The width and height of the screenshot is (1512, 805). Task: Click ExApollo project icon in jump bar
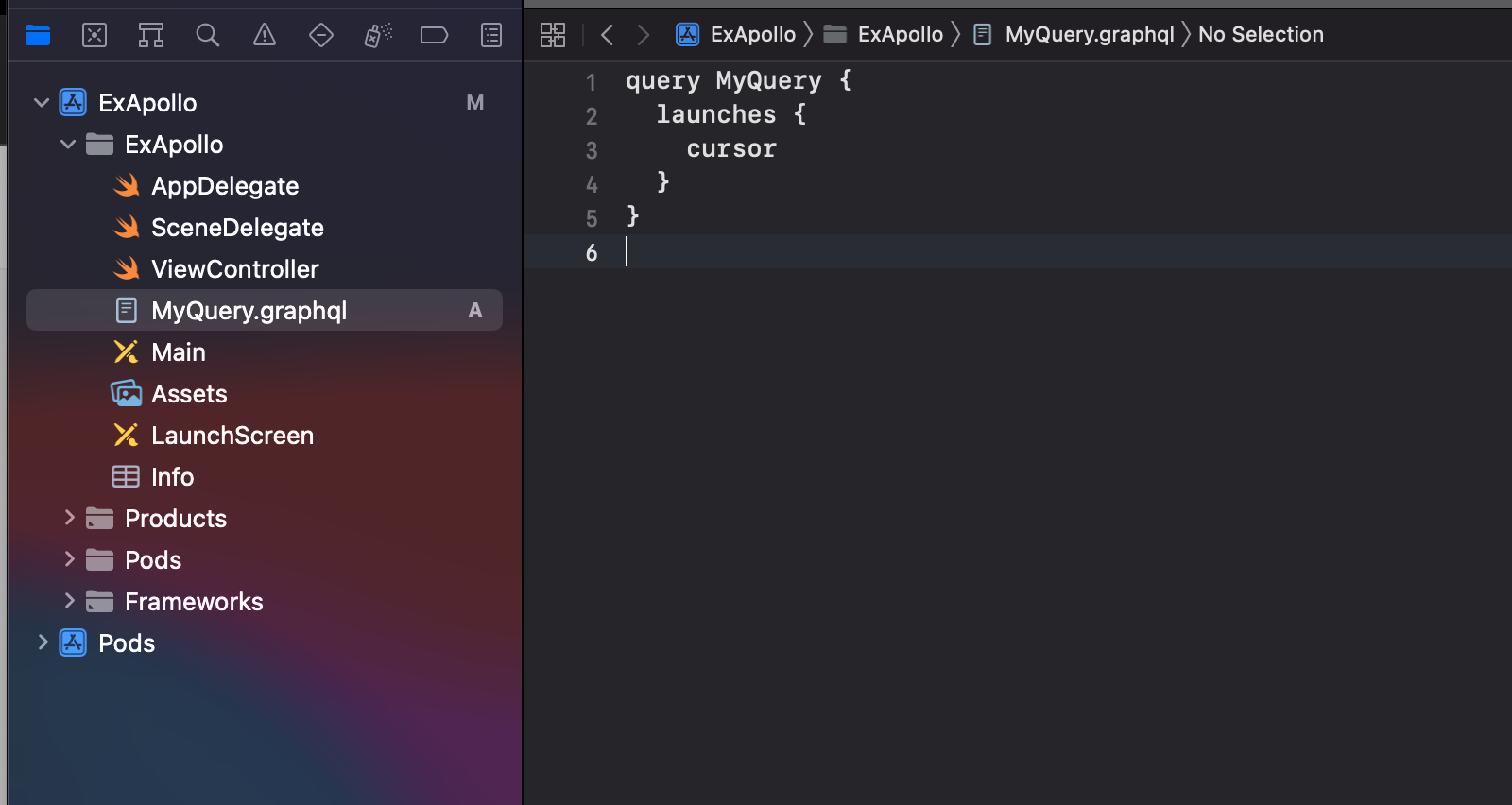688,35
